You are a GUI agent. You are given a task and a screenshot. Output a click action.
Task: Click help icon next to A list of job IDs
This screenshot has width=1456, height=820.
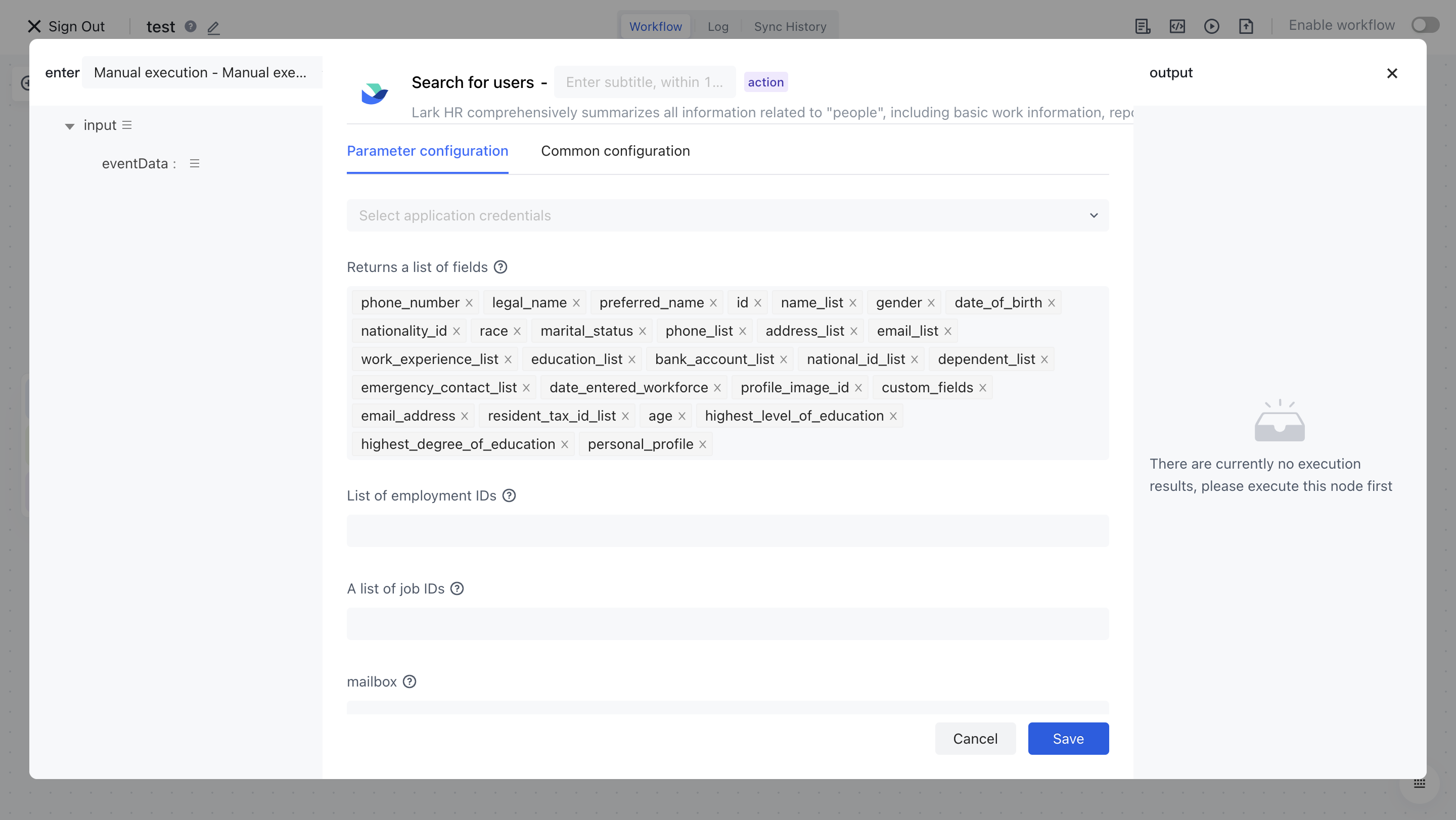pyautogui.click(x=457, y=589)
